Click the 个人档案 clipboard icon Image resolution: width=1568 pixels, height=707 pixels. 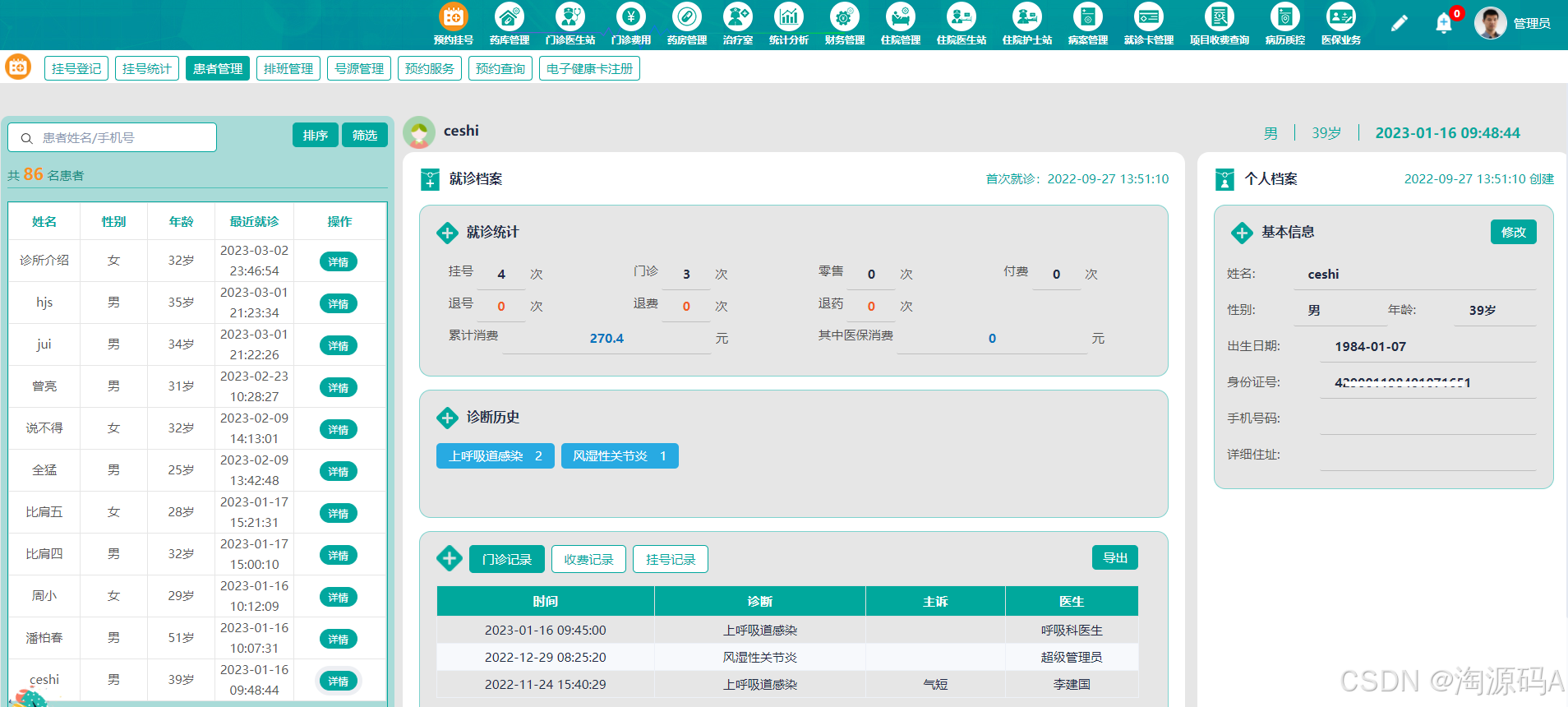1225,179
